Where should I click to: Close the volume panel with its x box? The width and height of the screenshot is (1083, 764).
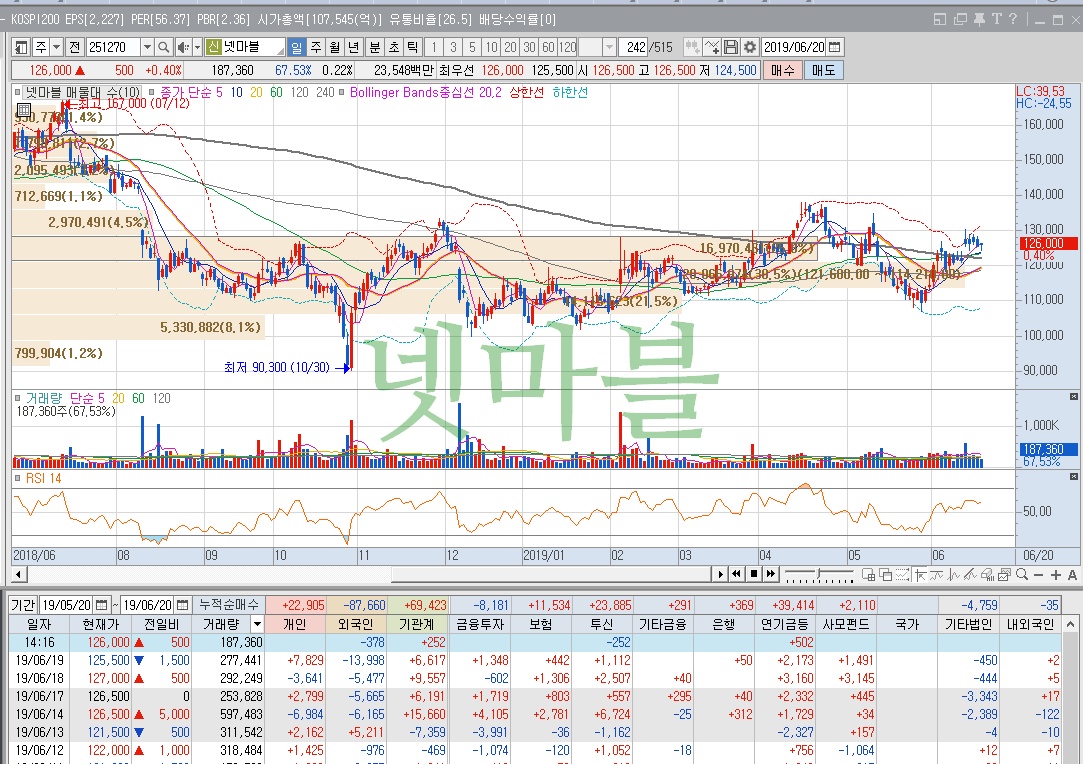click(1073, 397)
